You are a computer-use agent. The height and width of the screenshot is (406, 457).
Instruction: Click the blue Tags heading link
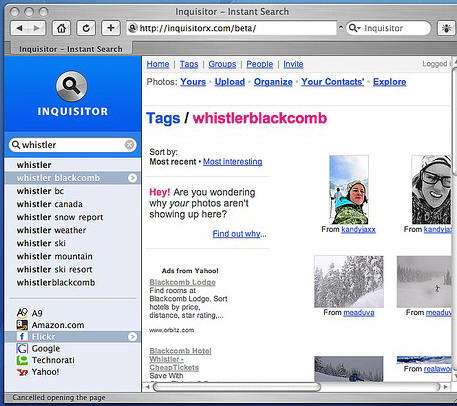pyautogui.click(x=163, y=118)
